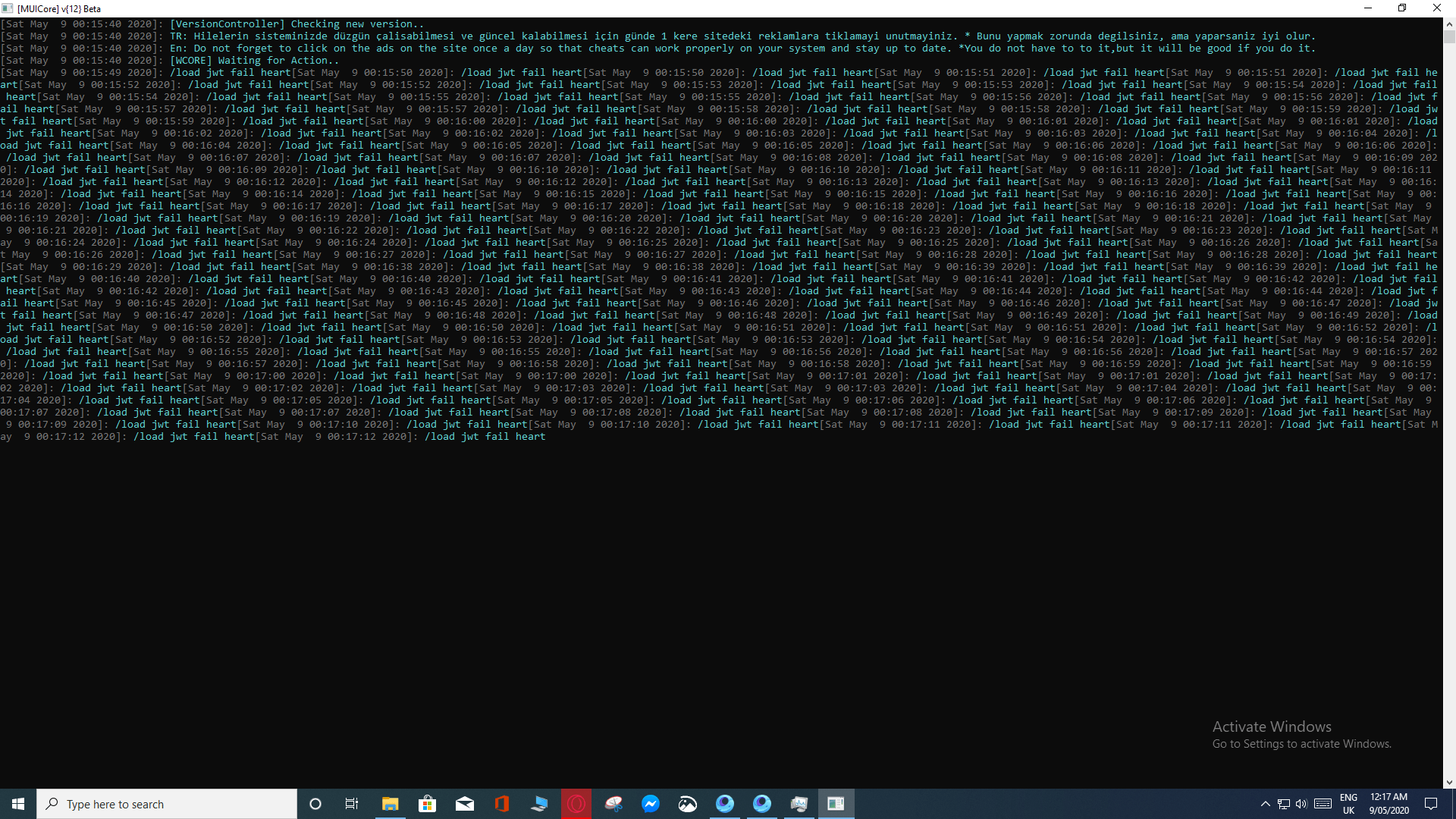Image resolution: width=1456 pixels, height=819 pixels.
Task: Launch Microsoft Office from the taskbar
Action: (x=502, y=804)
